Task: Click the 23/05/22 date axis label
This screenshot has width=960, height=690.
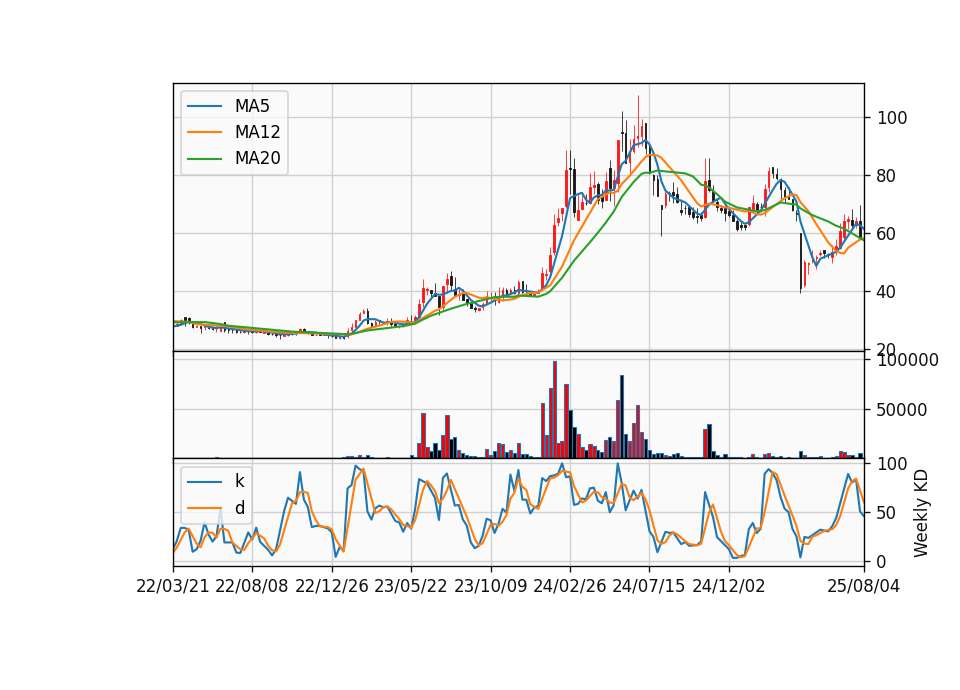Action: click(411, 586)
